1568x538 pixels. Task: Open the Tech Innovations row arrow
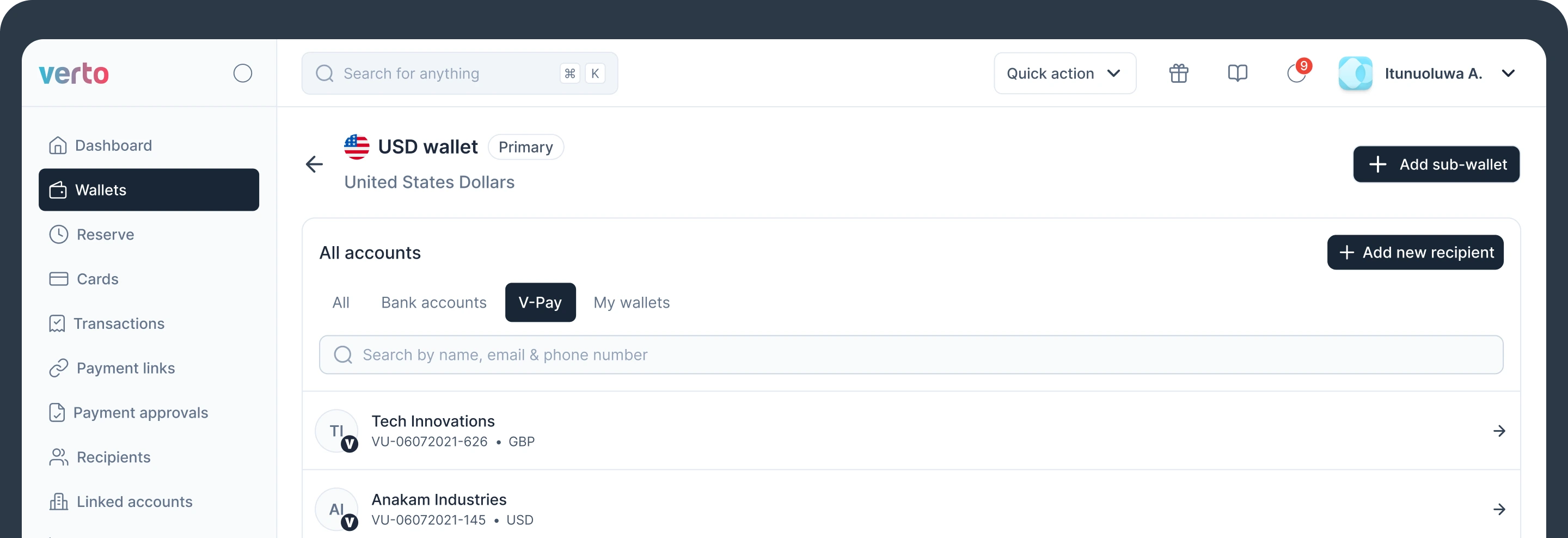[1499, 431]
